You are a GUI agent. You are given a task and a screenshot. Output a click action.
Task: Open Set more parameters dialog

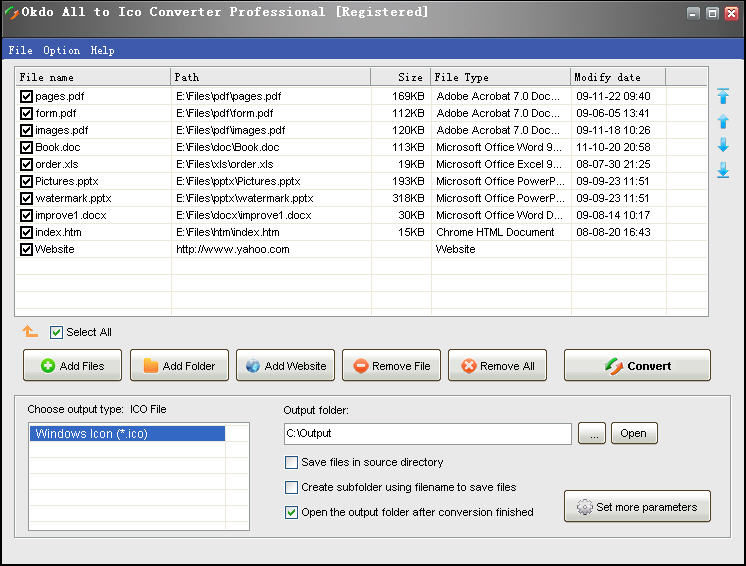point(637,507)
